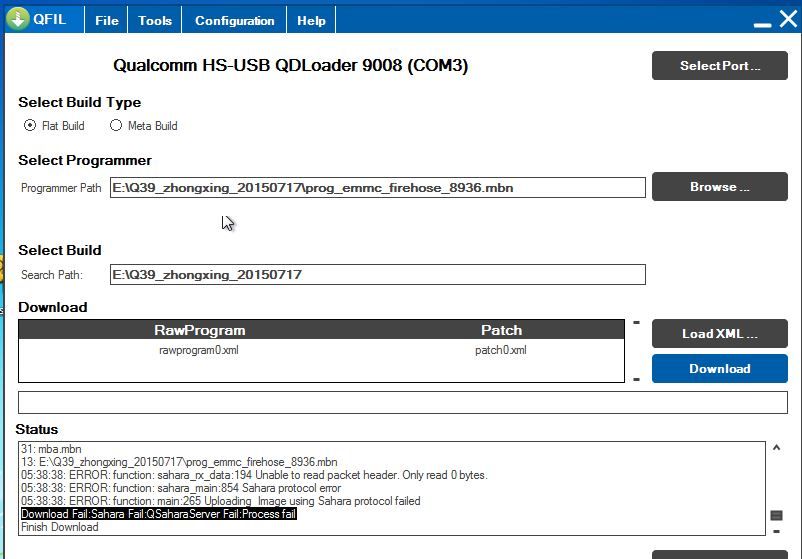Click the Load XML button

[x=720, y=333]
